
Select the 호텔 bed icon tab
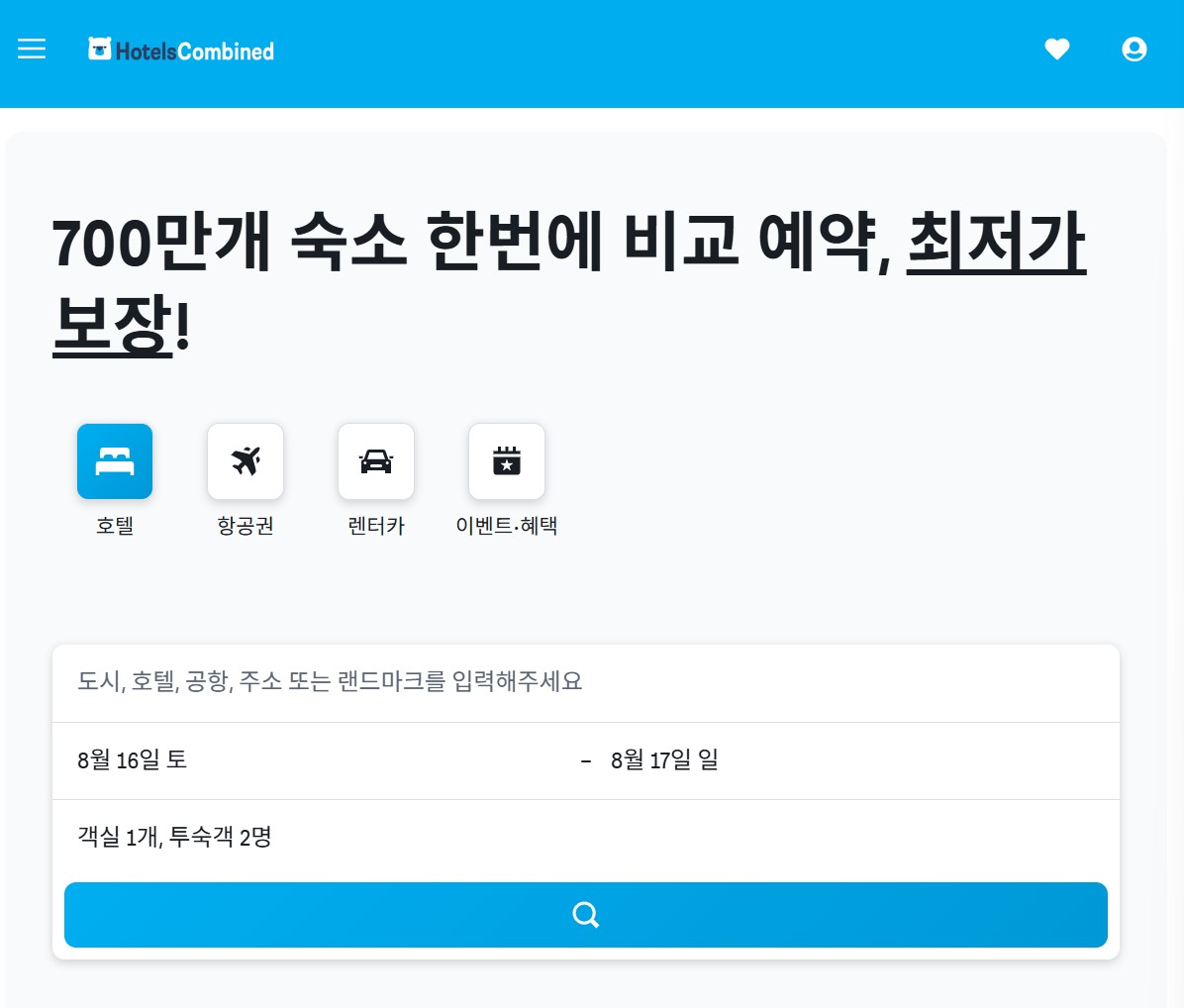pos(115,461)
